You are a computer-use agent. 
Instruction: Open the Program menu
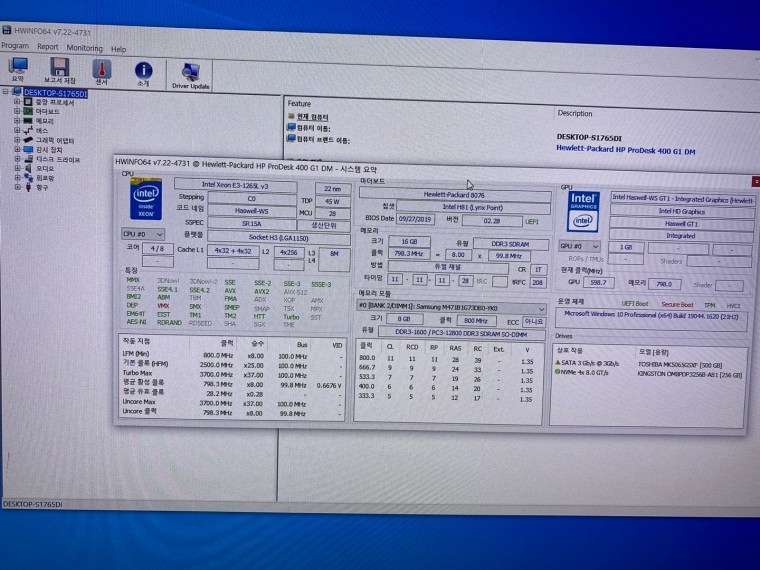(x=15, y=45)
